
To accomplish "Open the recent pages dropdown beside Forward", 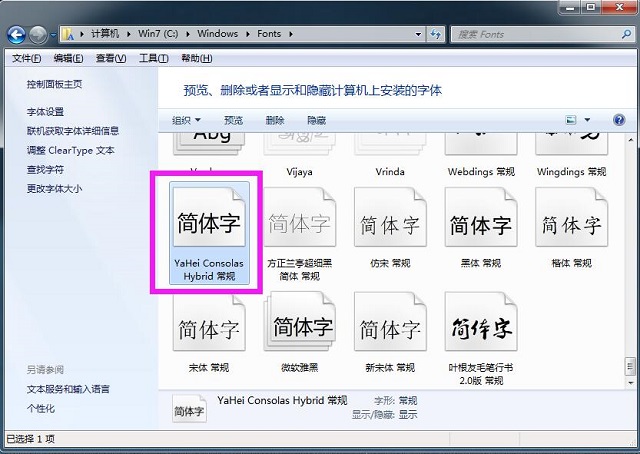I will point(53,36).
